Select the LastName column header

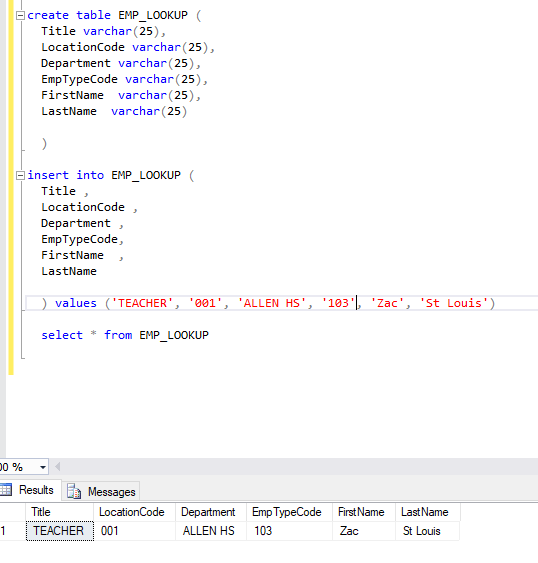427,512
